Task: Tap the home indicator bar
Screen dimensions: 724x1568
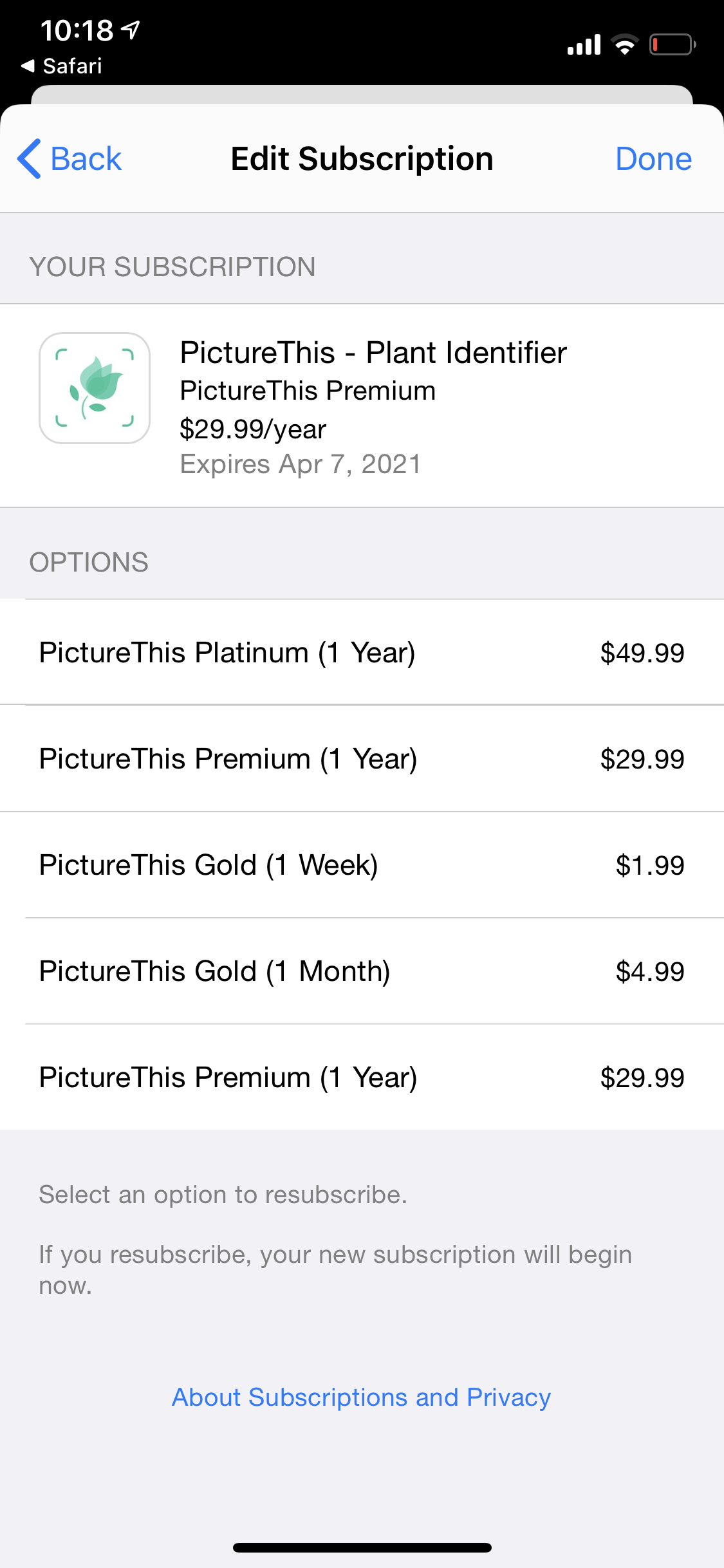Action: [362, 1547]
